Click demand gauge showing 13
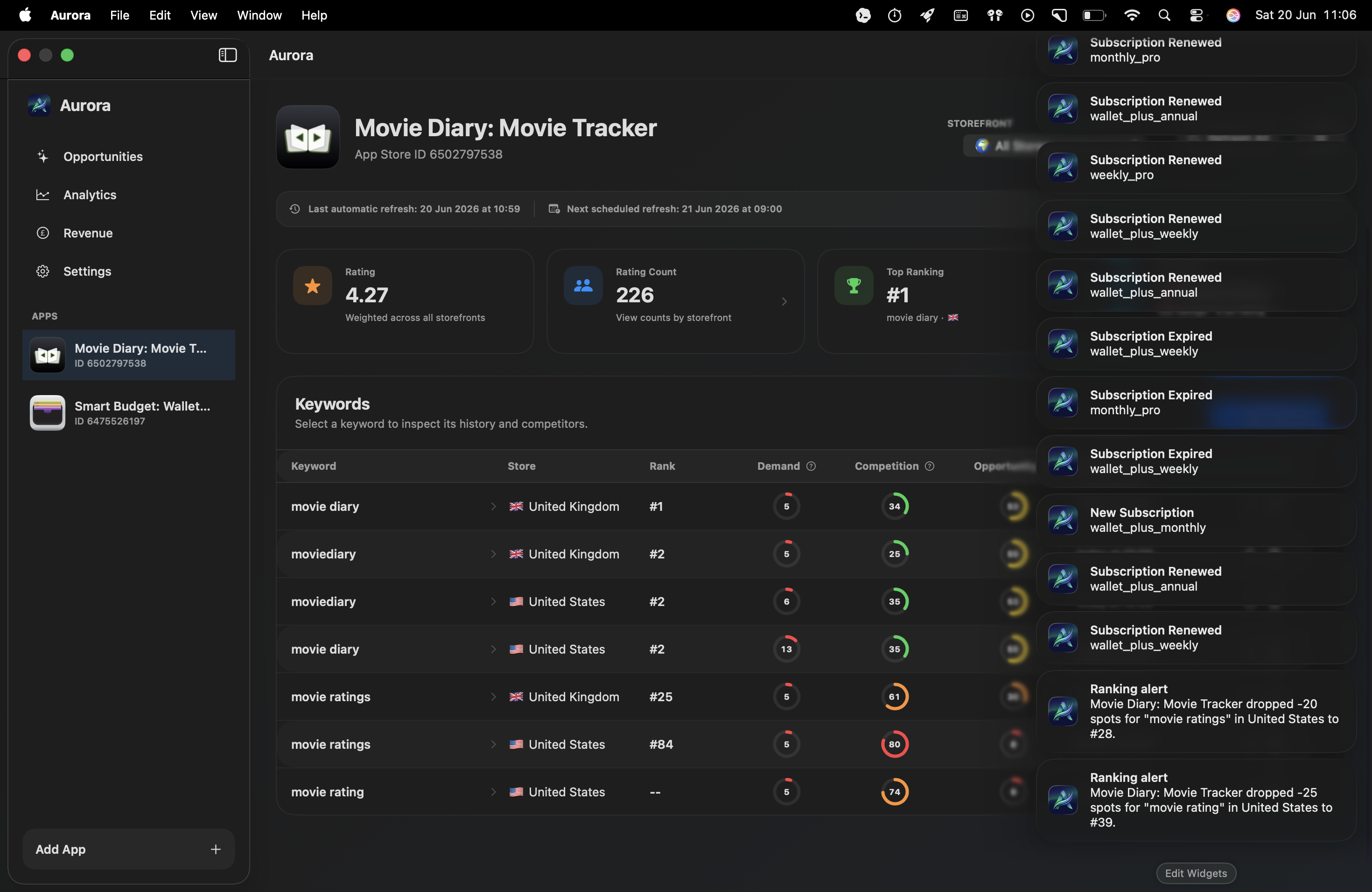Screen dimensions: 1372x892 pos(786,649)
